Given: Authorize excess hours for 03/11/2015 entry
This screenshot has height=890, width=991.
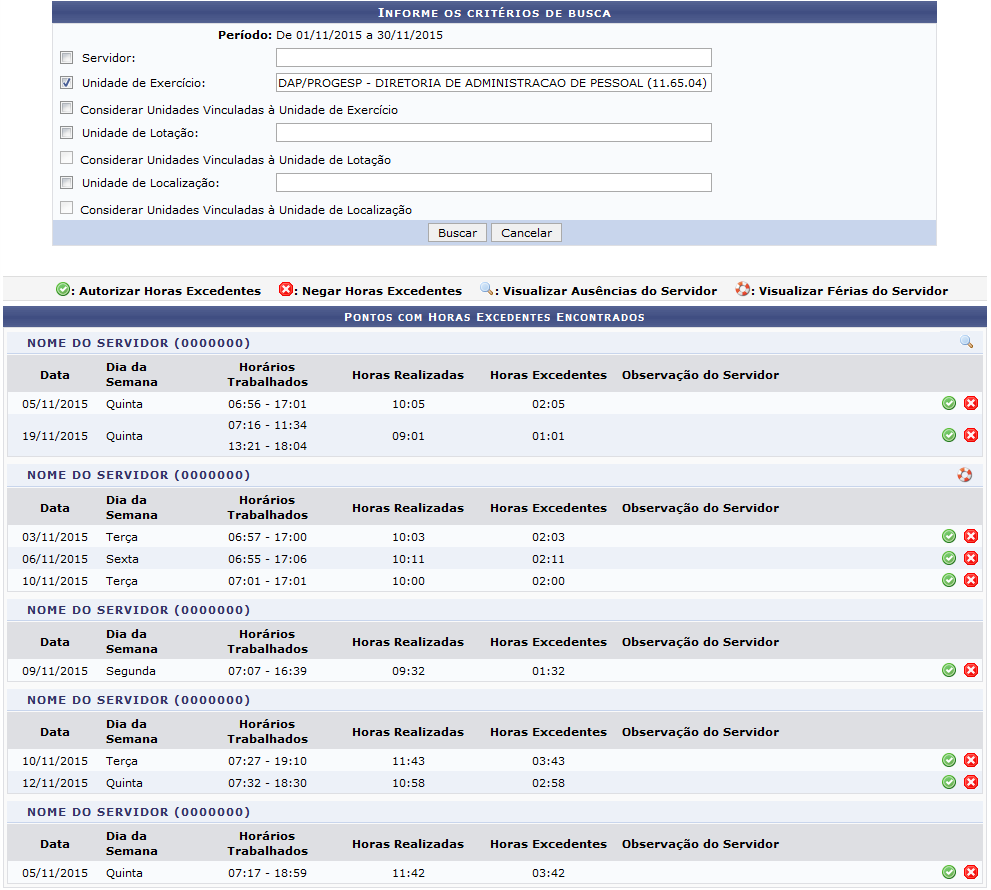Looking at the screenshot, I should tap(948, 537).
